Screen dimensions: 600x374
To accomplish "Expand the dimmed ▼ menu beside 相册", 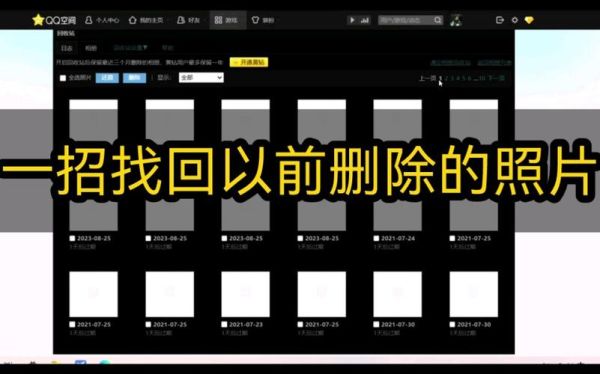I will pyautogui.click(x=130, y=47).
